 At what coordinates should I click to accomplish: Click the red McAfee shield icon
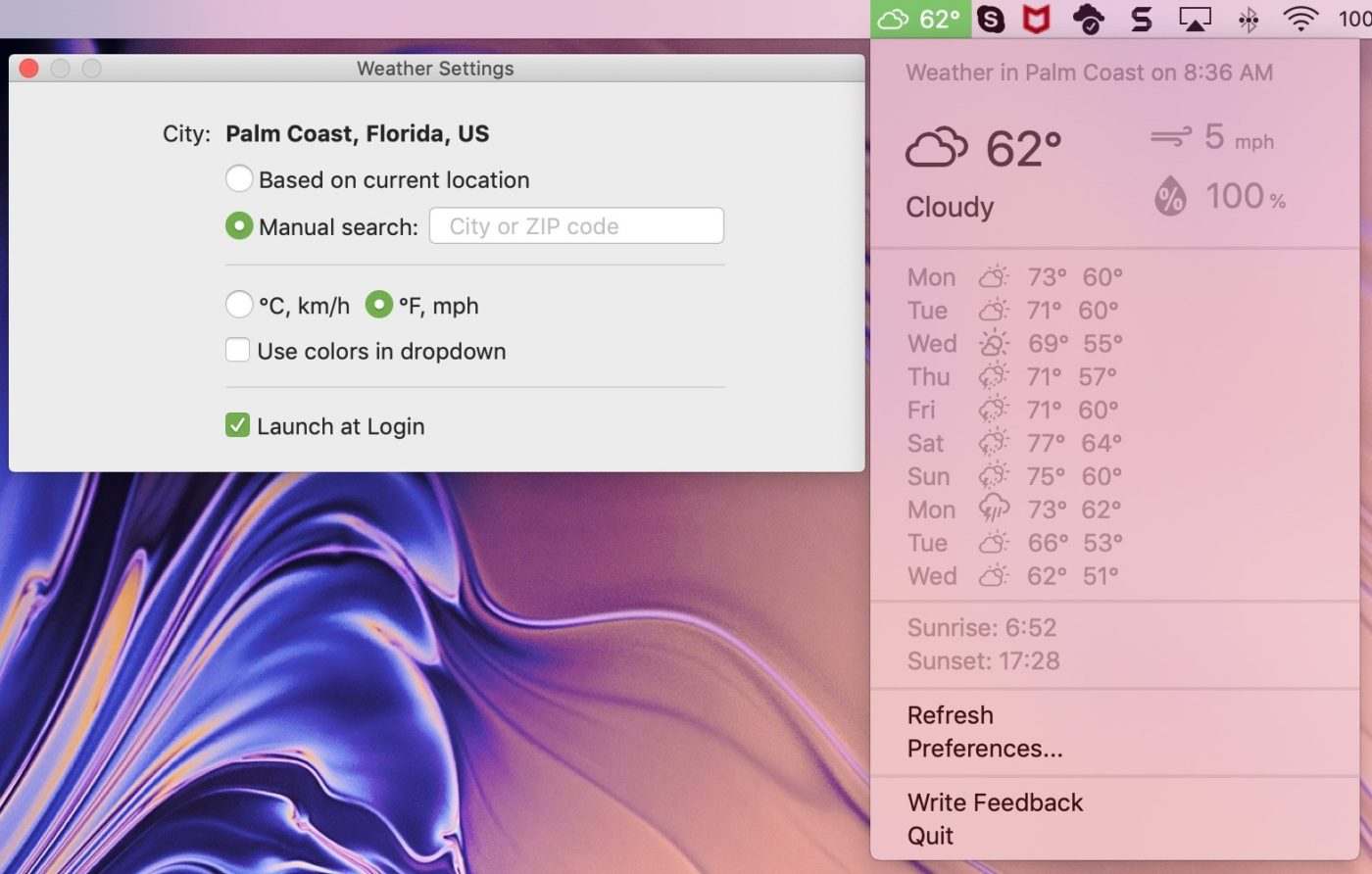pos(1037,20)
